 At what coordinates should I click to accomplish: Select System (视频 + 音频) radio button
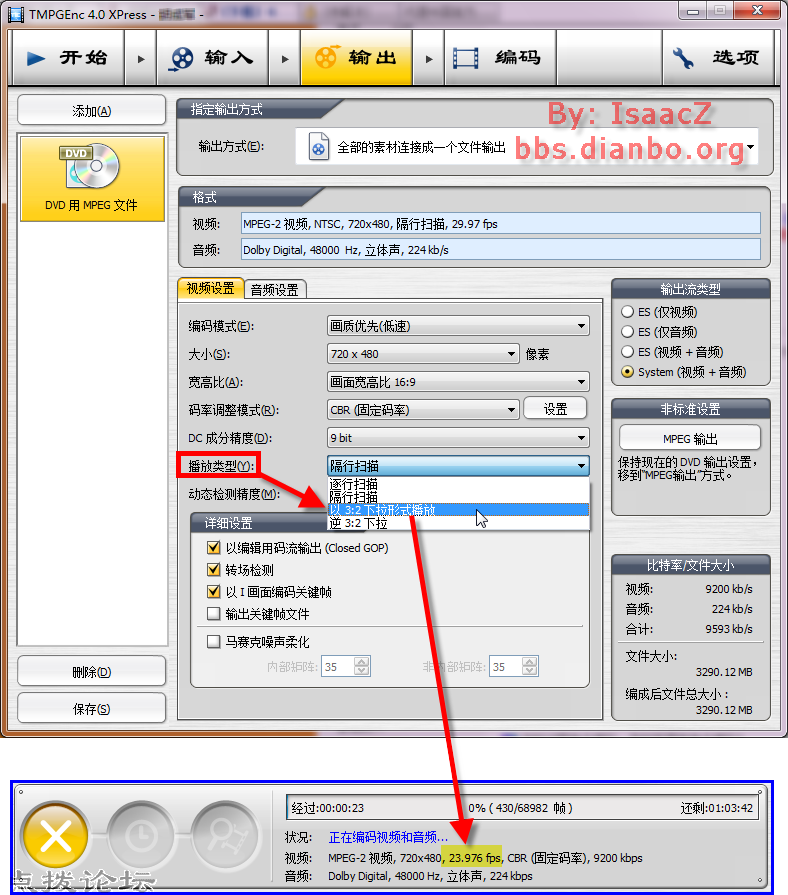[628, 372]
